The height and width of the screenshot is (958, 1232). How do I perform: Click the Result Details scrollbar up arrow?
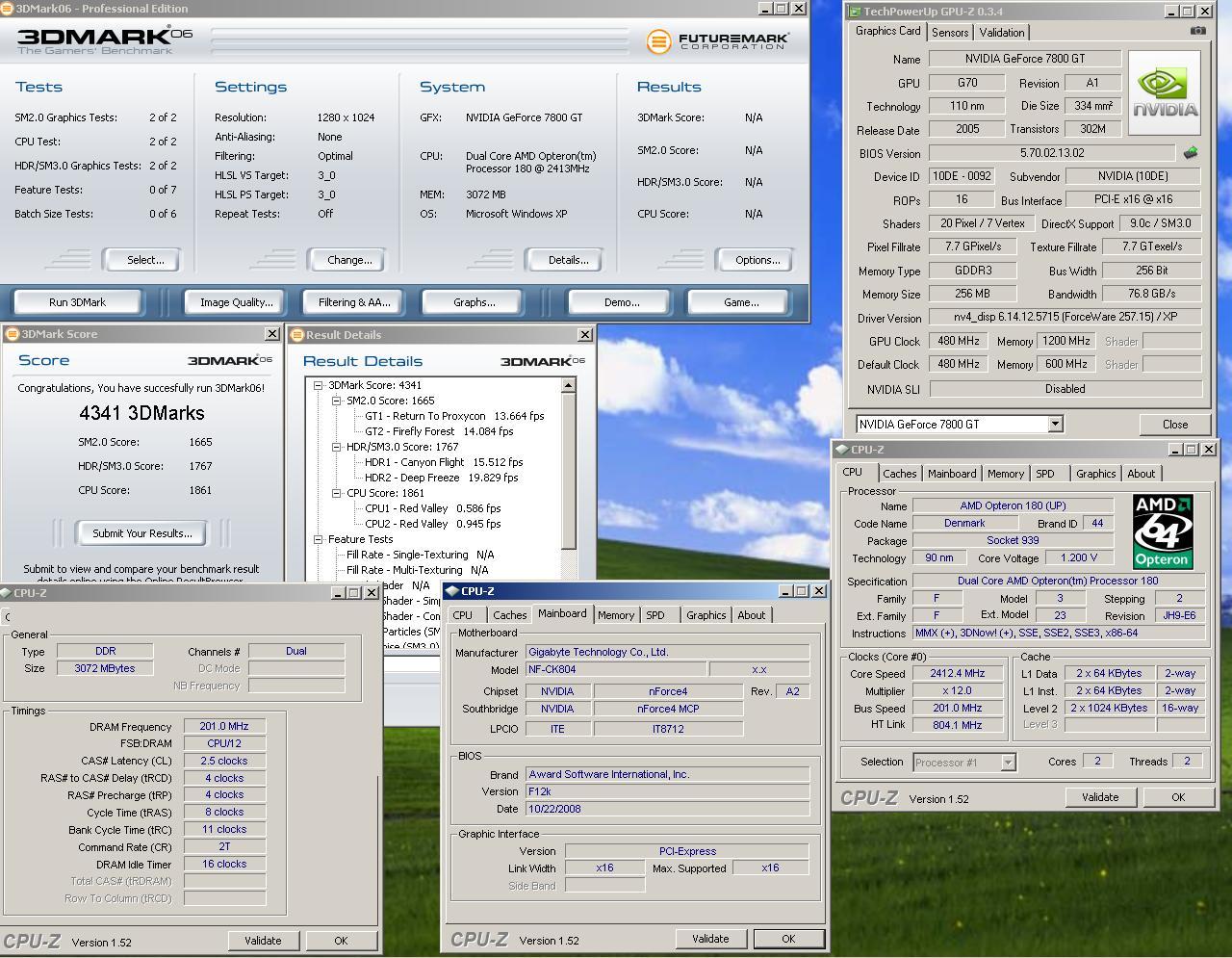point(568,385)
